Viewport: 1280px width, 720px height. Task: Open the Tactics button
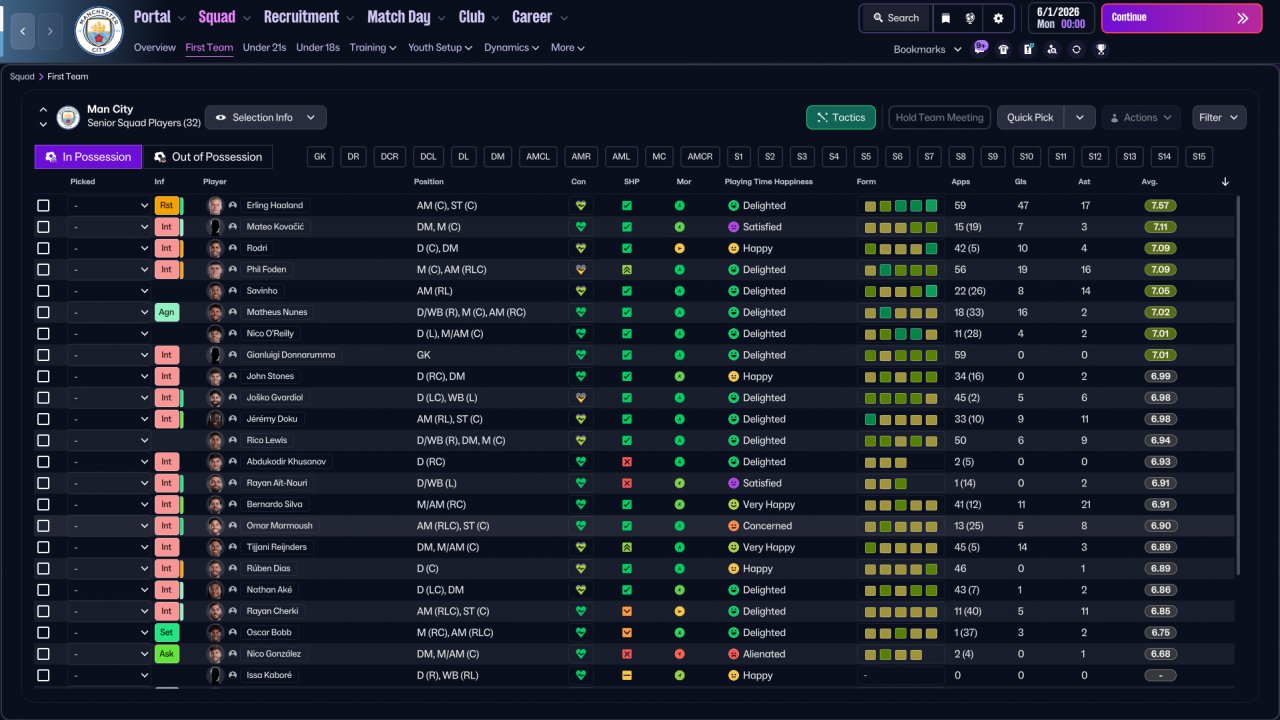tap(841, 118)
